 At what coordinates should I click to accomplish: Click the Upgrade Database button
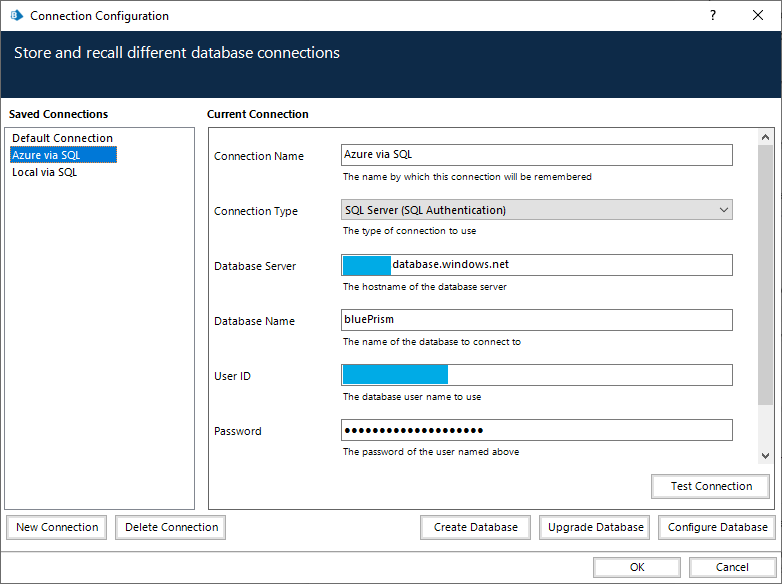click(595, 527)
